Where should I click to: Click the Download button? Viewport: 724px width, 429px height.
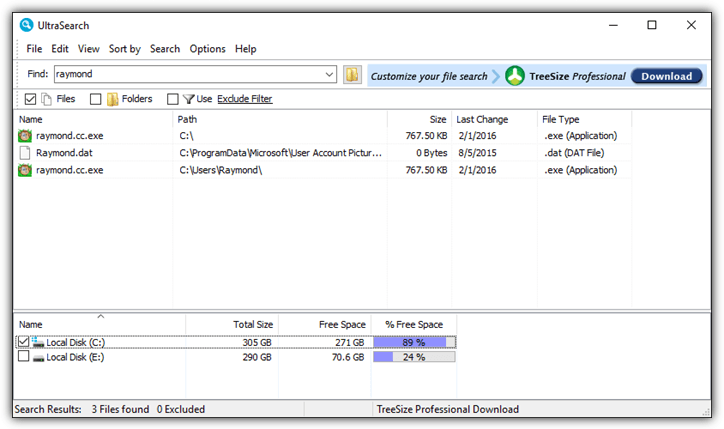tap(666, 76)
